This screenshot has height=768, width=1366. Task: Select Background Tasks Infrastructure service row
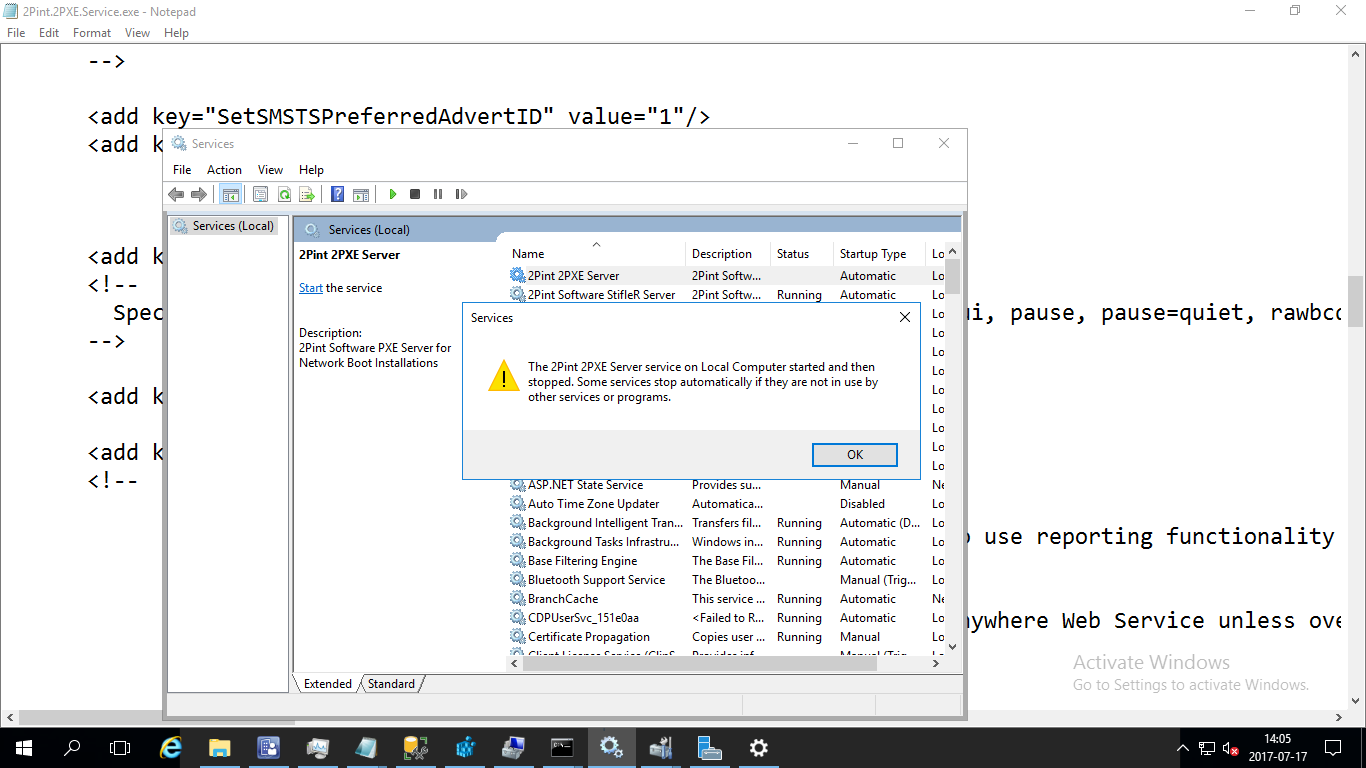coord(726,542)
